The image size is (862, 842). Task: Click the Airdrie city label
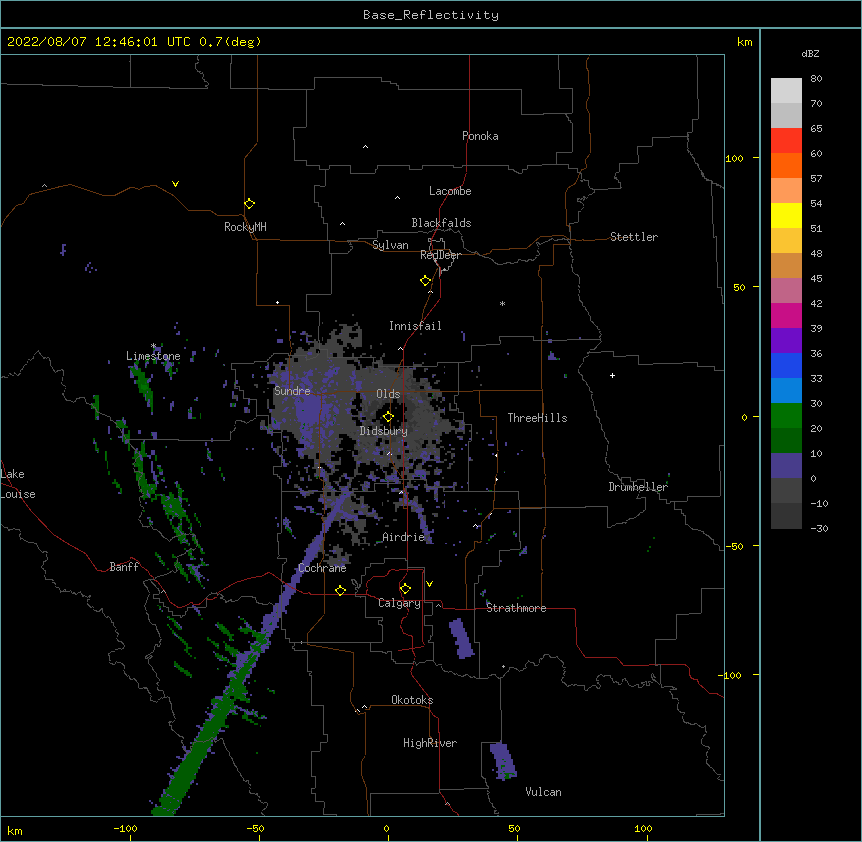[403, 537]
